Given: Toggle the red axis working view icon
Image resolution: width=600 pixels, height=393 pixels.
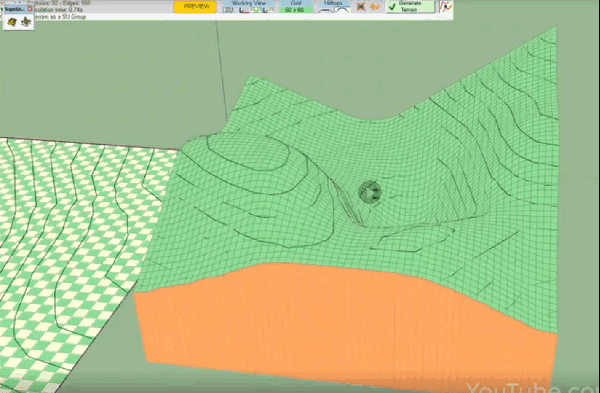Looking at the screenshot, I should click(245, 10).
